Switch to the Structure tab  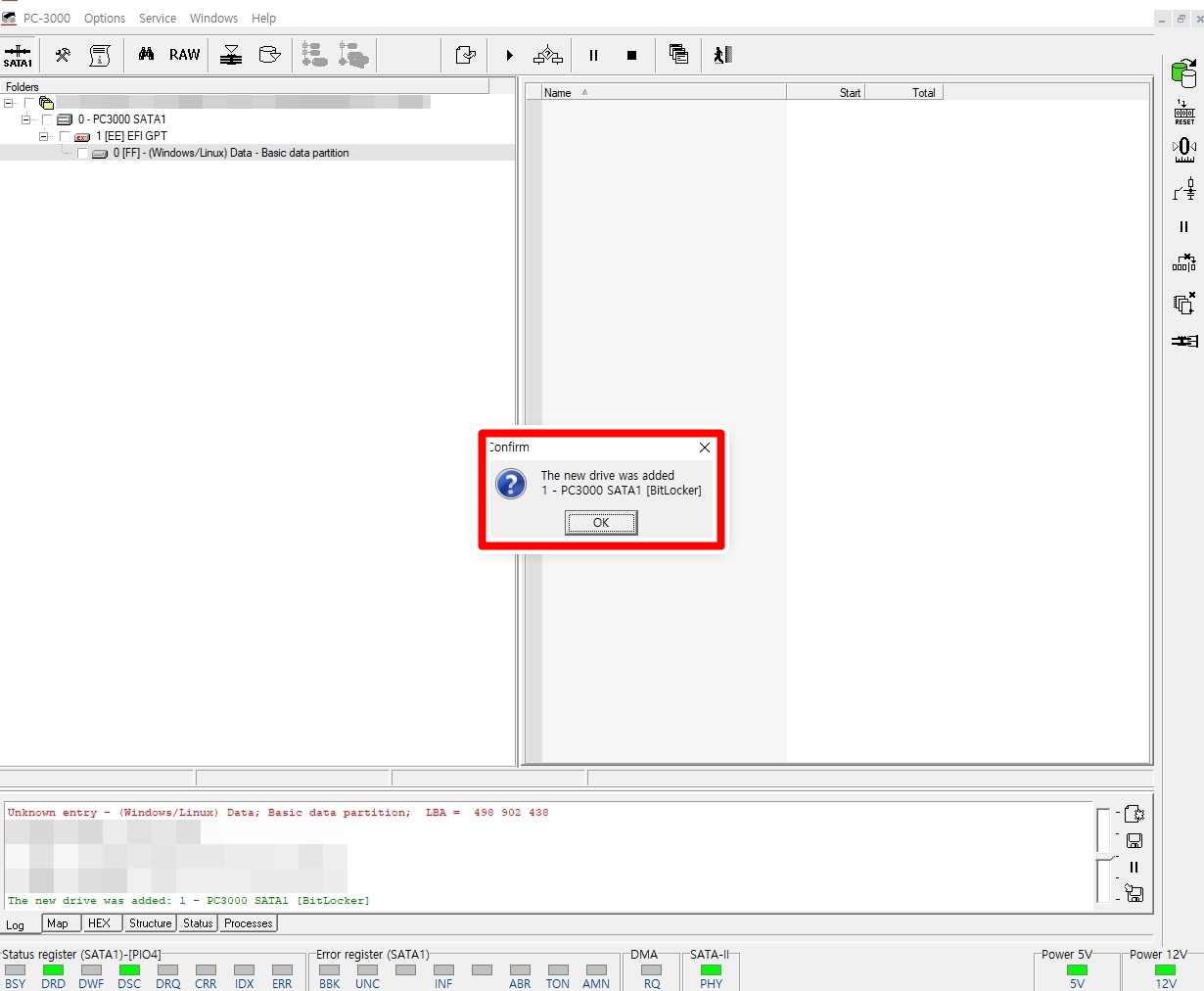[151, 923]
